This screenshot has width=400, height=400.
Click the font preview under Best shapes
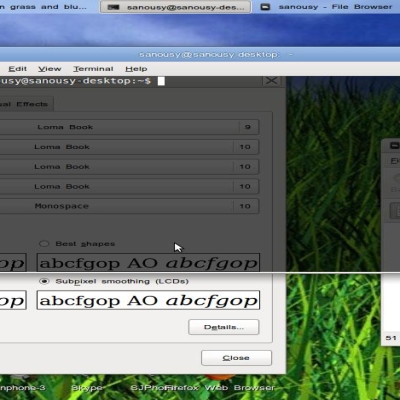click(x=148, y=263)
